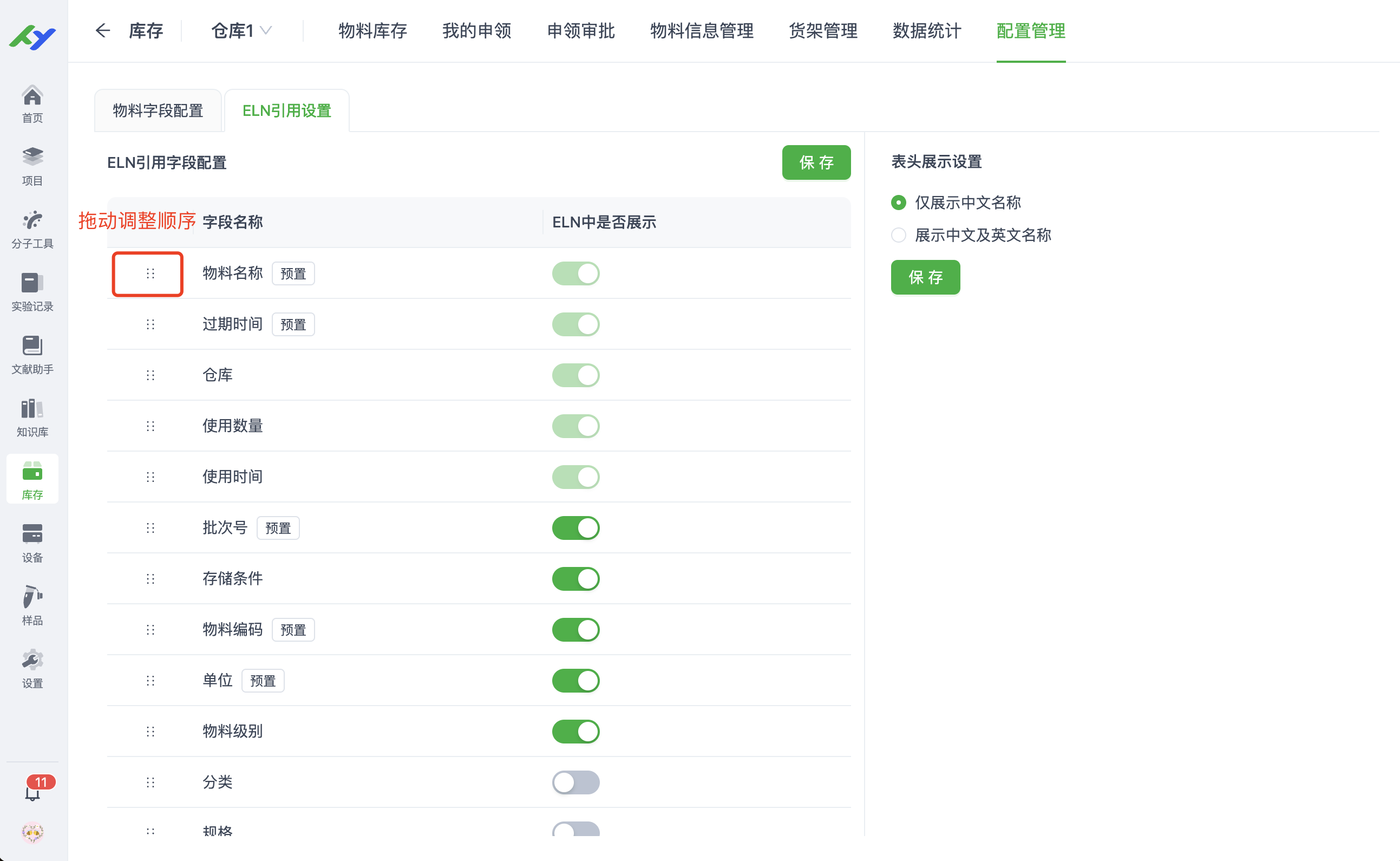This screenshot has height=861, width=1400.
Task: Click 保存 under 表头展示设置 panel
Action: (x=925, y=277)
